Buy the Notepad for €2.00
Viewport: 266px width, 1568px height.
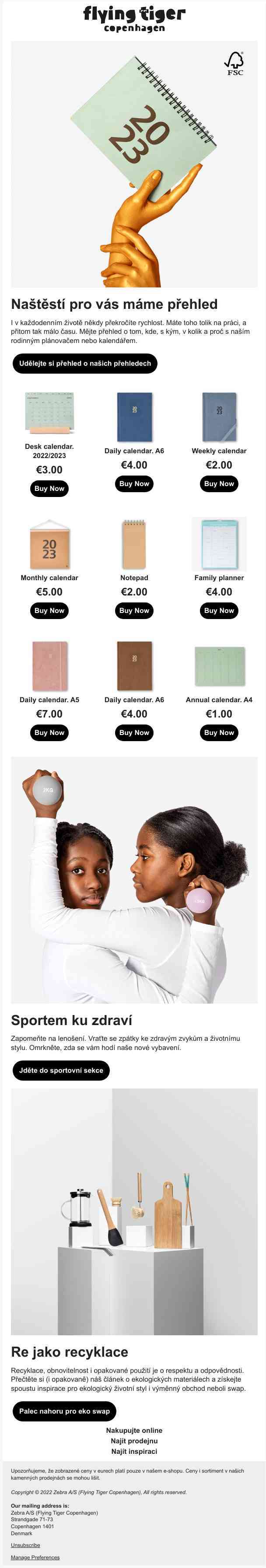(x=134, y=610)
